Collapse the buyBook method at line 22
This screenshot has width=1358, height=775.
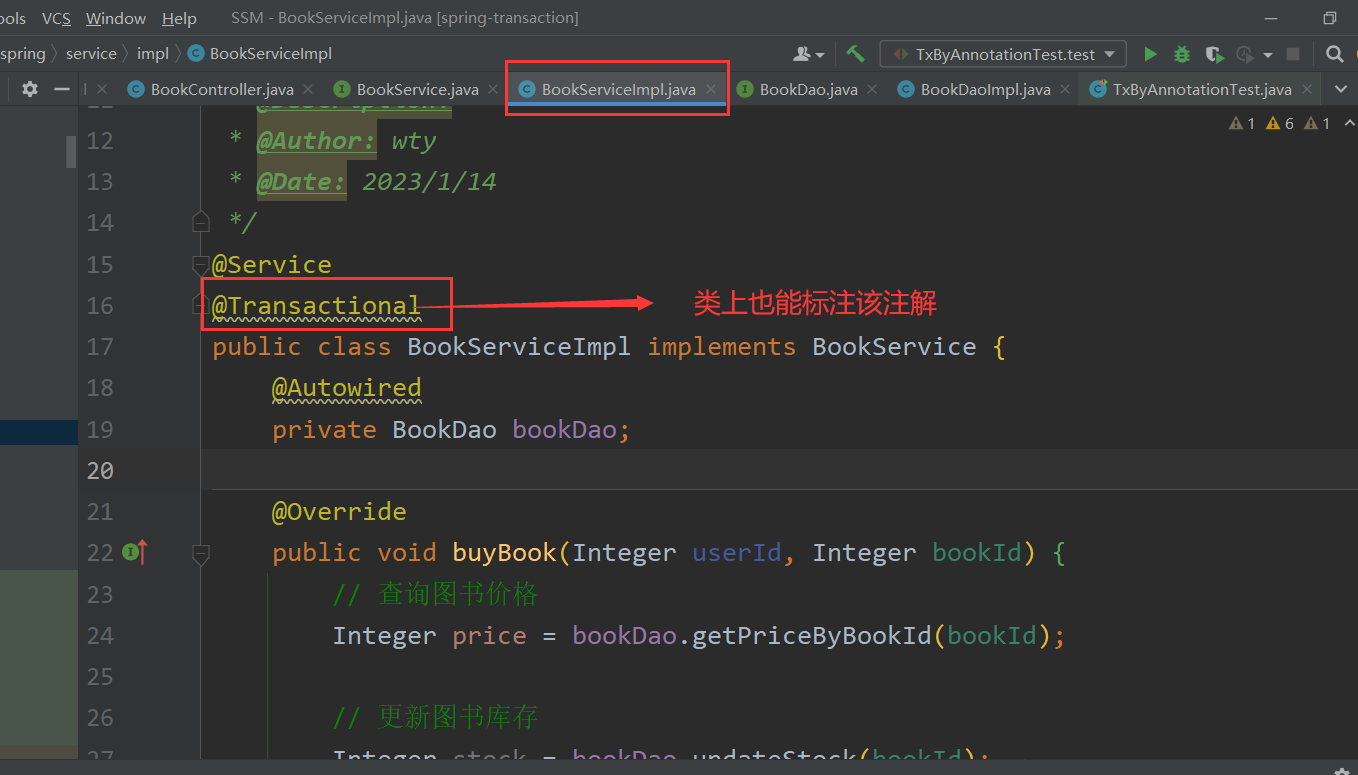201,552
